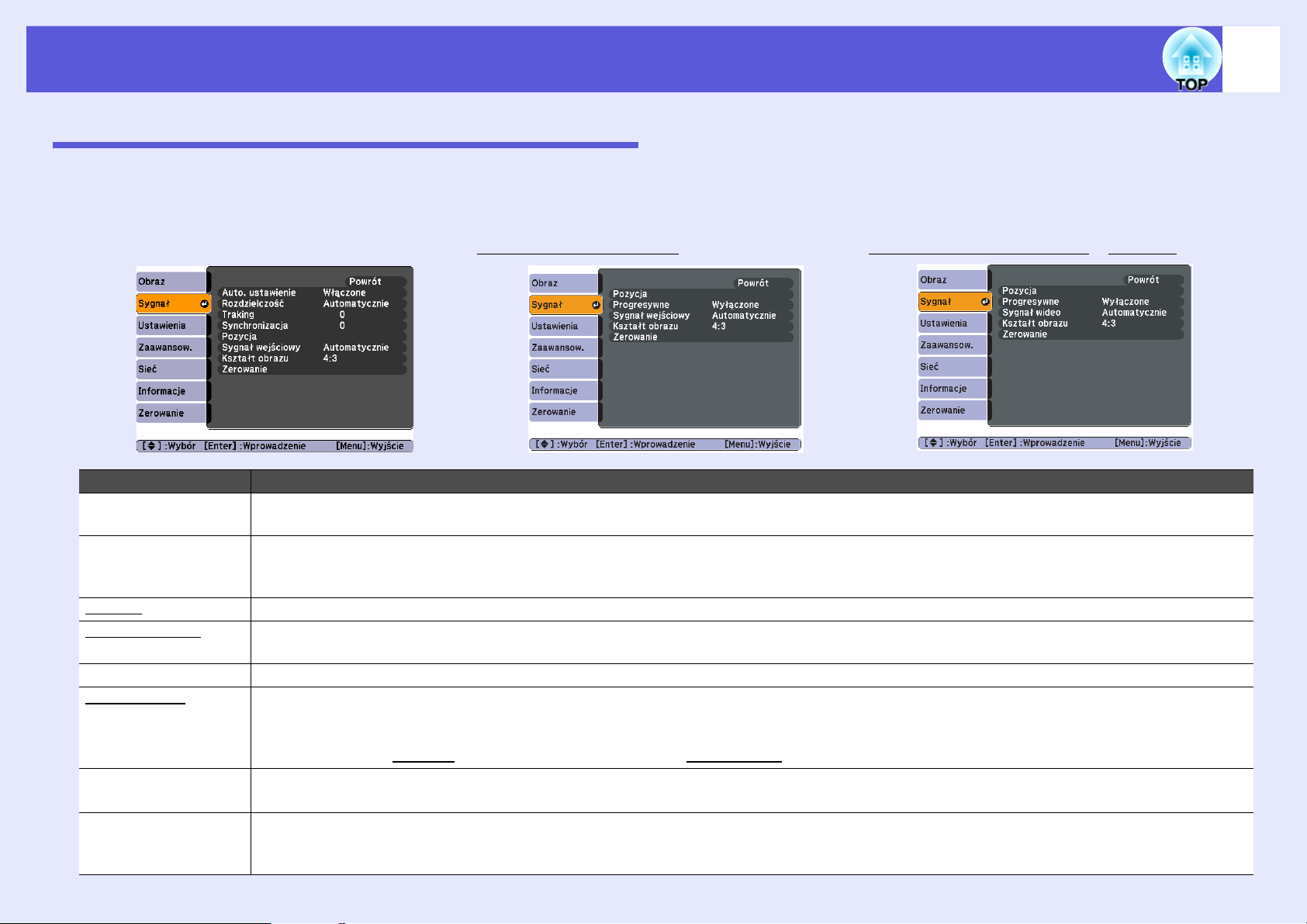
Task: Select the Synchronizacja menu row
Action: coord(312,325)
